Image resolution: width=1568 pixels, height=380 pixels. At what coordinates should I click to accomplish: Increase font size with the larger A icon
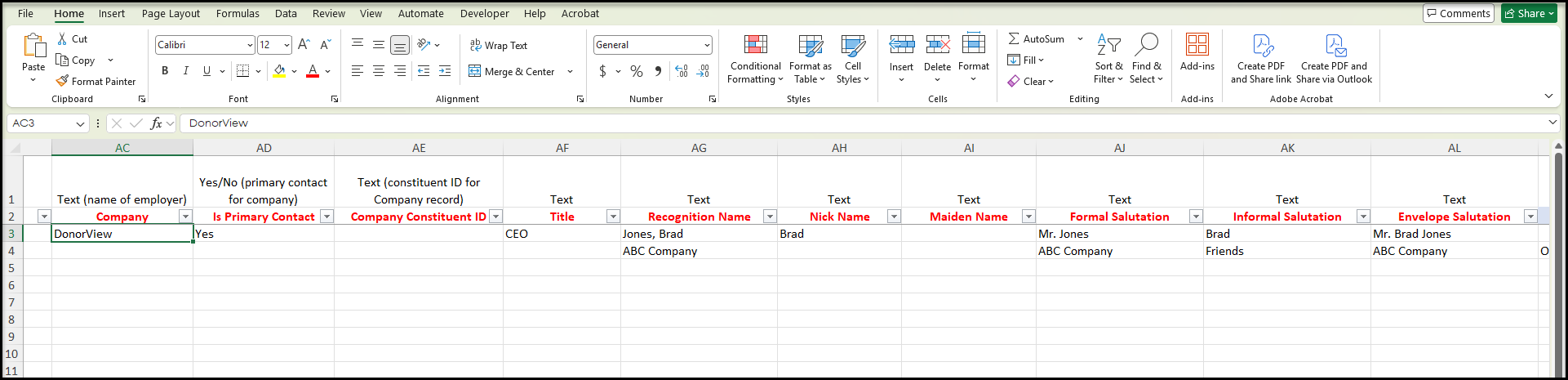pos(304,45)
